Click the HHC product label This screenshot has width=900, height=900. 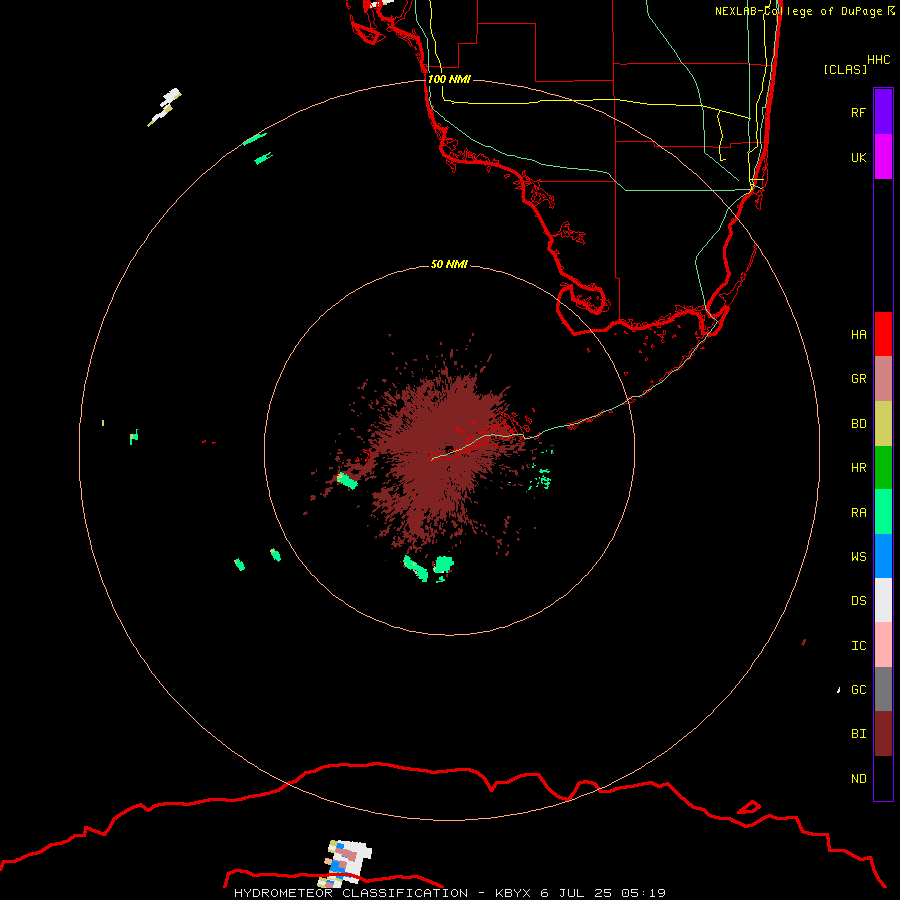878,60
